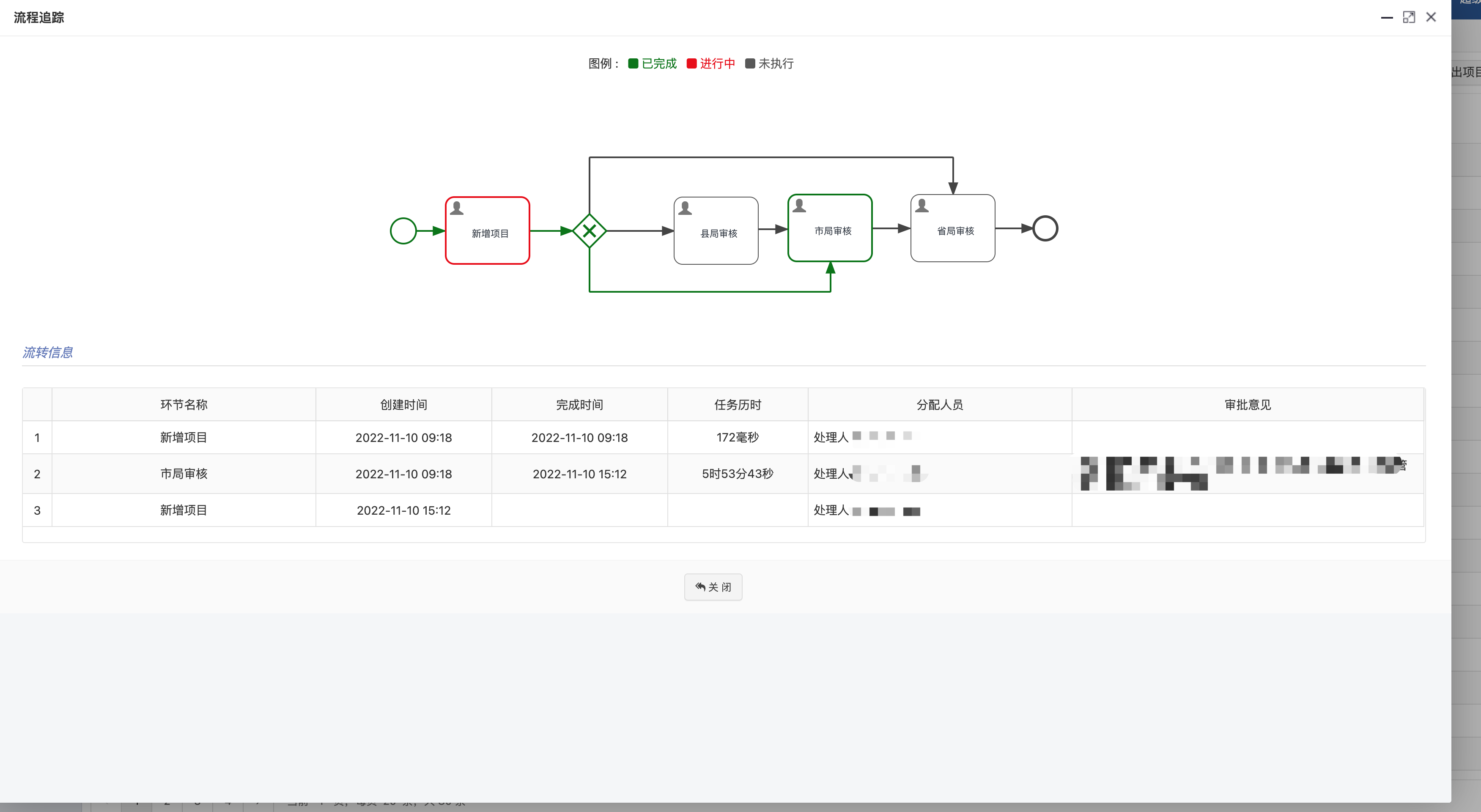Click 5时53分43秒 duration cell
Image resolution: width=1481 pixels, height=812 pixels.
coord(738,473)
